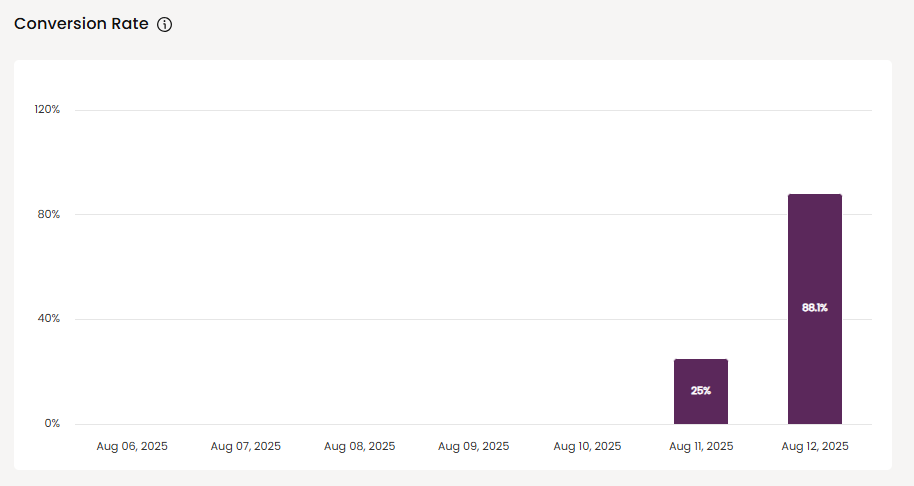Click the 80% y-axis label
914x486 pixels.
pyautogui.click(x=50, y=214)
